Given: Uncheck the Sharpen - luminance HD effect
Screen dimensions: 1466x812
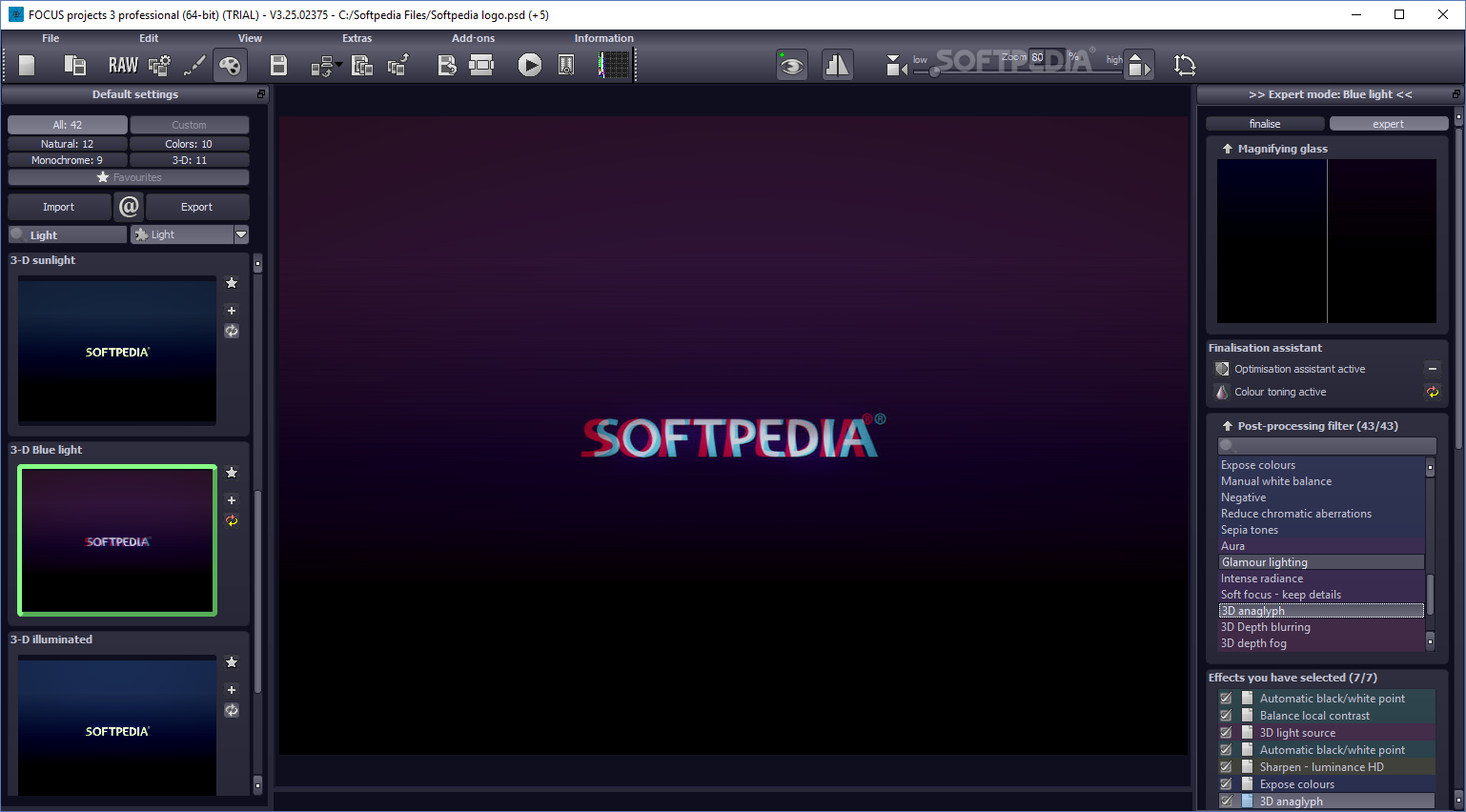Looking at the screenshot, I should (x=1226, y=767).
